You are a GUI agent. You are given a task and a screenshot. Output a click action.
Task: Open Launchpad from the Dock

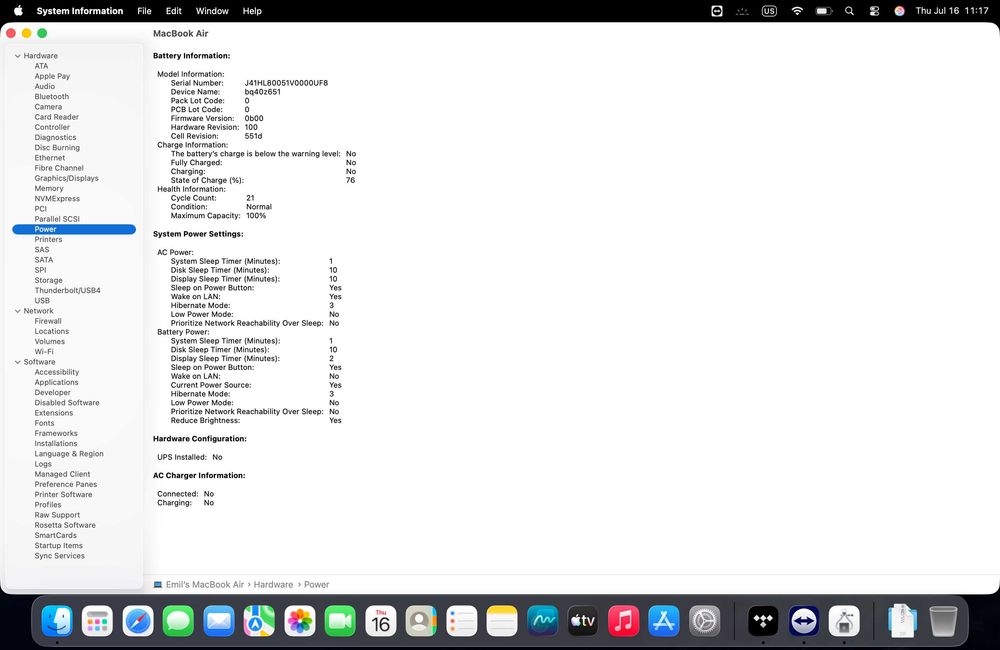97,621
